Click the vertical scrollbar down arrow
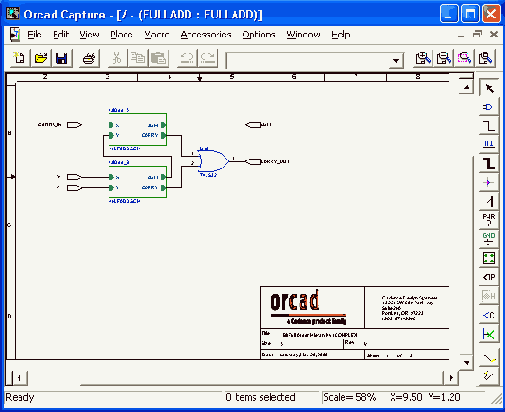 tap(466, 362)
